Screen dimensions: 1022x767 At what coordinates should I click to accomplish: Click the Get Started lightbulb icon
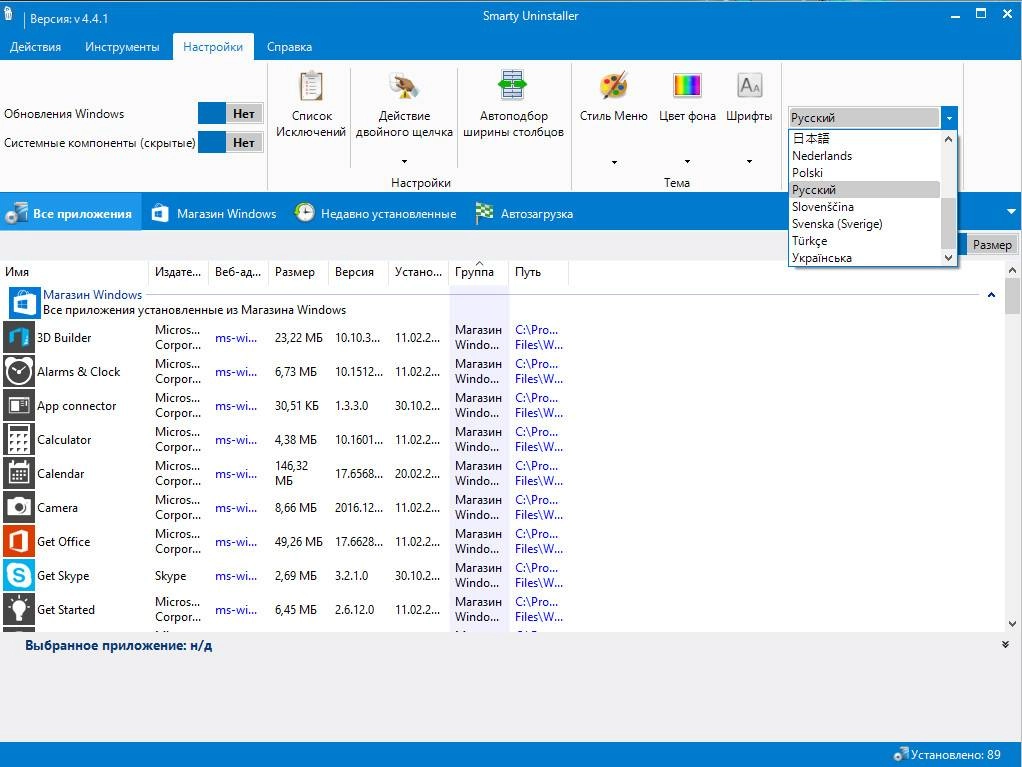(x=19, y=609)
